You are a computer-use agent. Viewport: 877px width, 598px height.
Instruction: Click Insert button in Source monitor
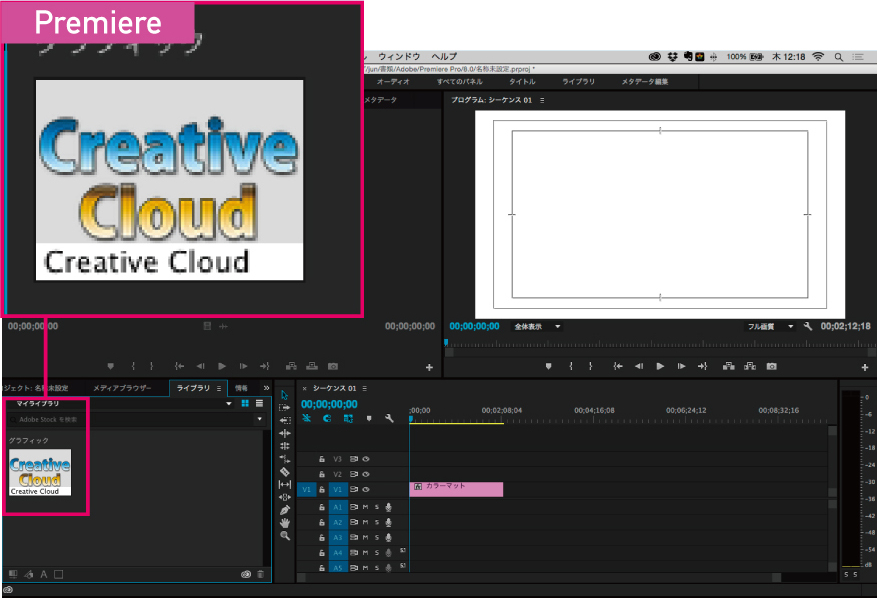291,366
